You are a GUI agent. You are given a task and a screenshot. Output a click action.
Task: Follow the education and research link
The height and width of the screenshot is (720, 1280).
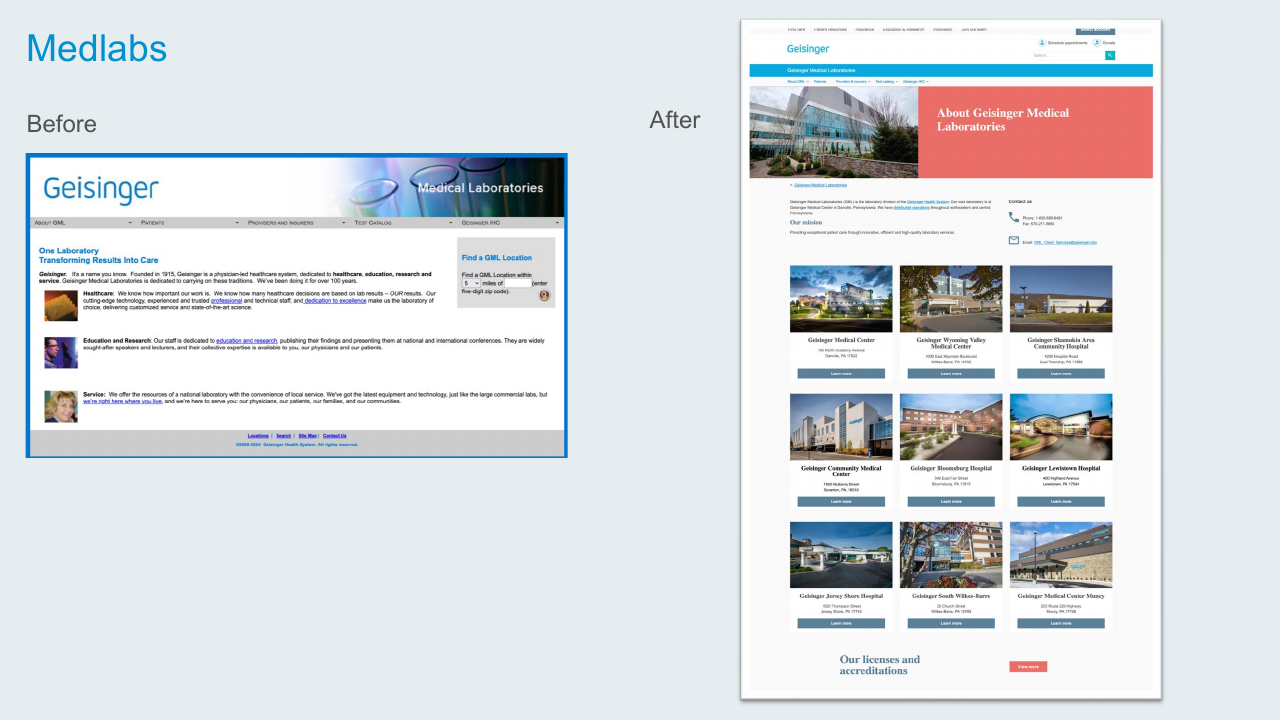(246, 340)
